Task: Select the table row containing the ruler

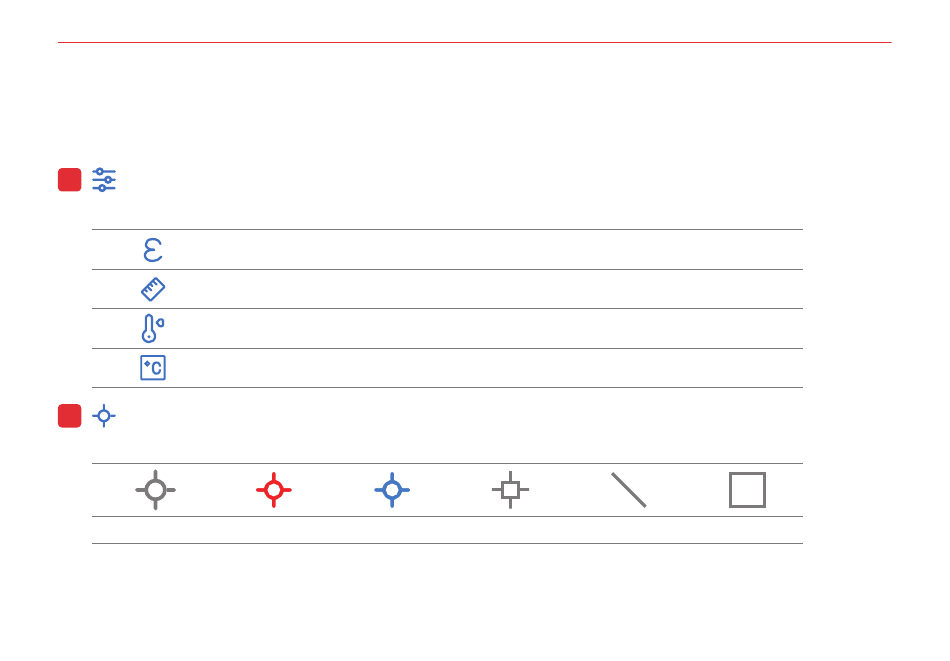Action: click(447, 289)
